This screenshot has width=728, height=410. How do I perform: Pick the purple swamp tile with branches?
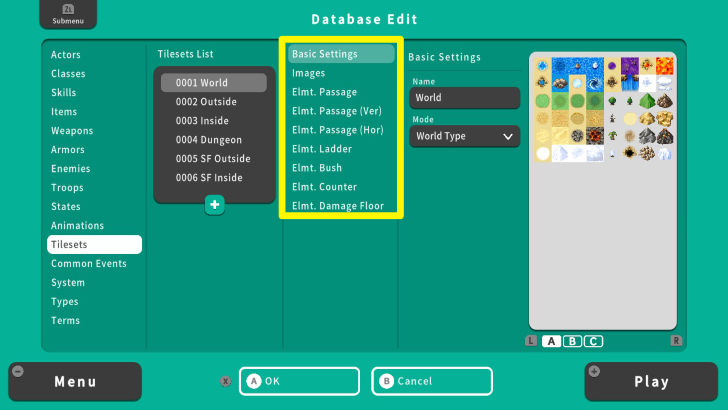point(630,65)
